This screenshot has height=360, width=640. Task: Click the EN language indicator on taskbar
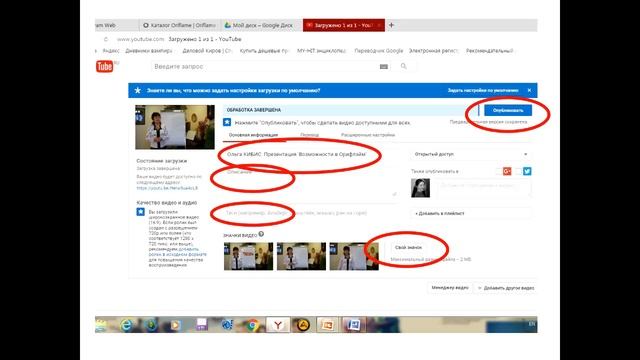532,324
